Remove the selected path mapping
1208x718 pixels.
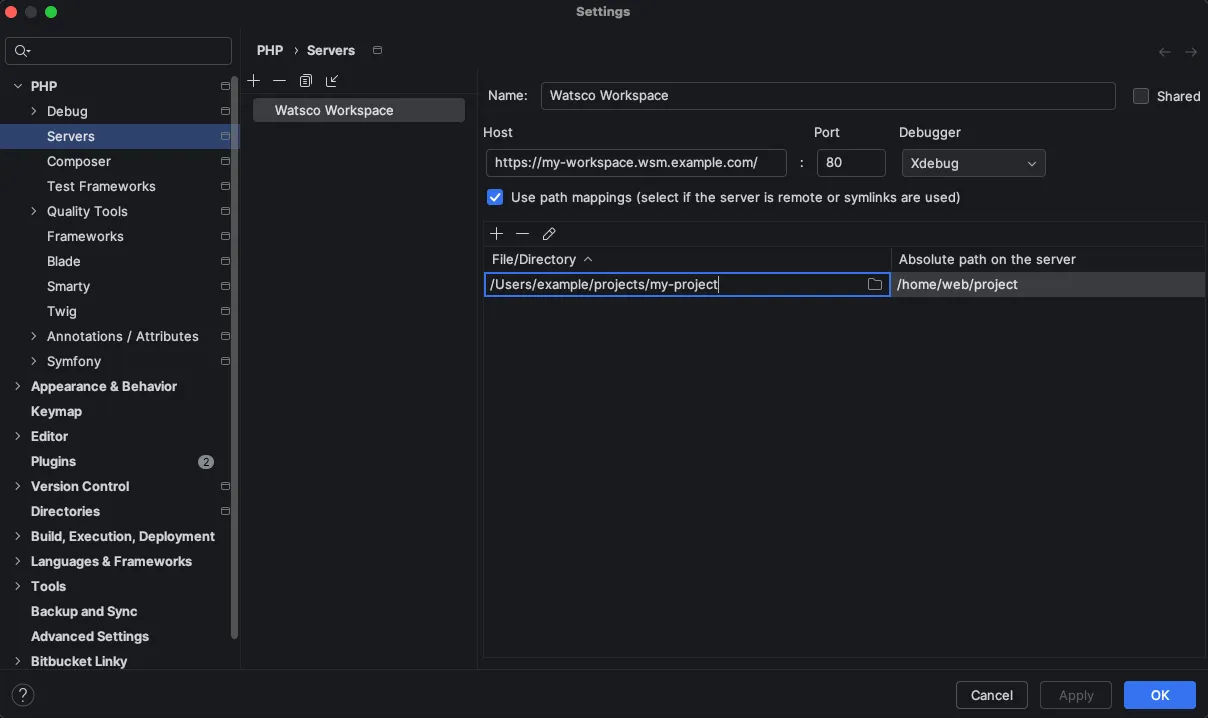coord(522,233)
